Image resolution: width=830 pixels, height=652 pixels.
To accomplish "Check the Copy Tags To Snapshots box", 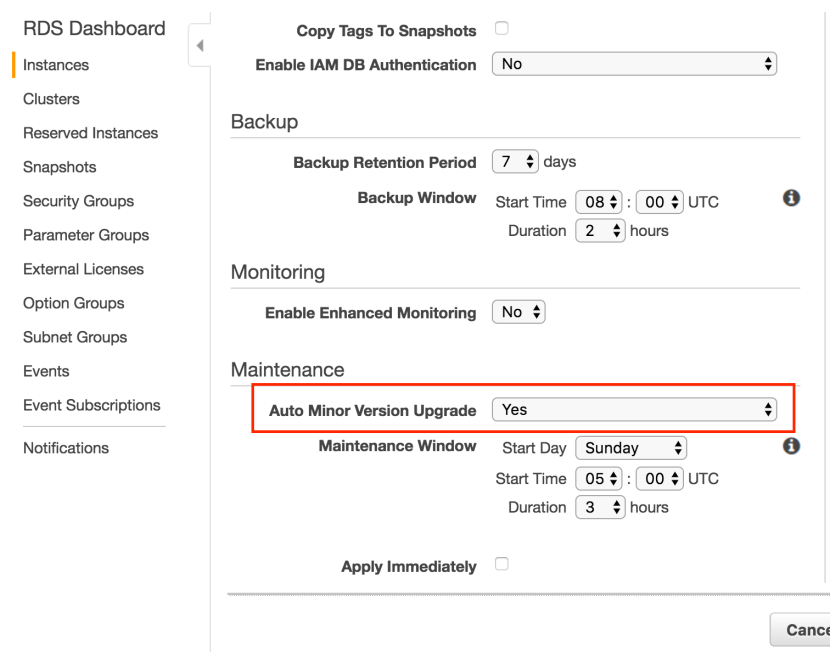I will click(x=502, y=29).
